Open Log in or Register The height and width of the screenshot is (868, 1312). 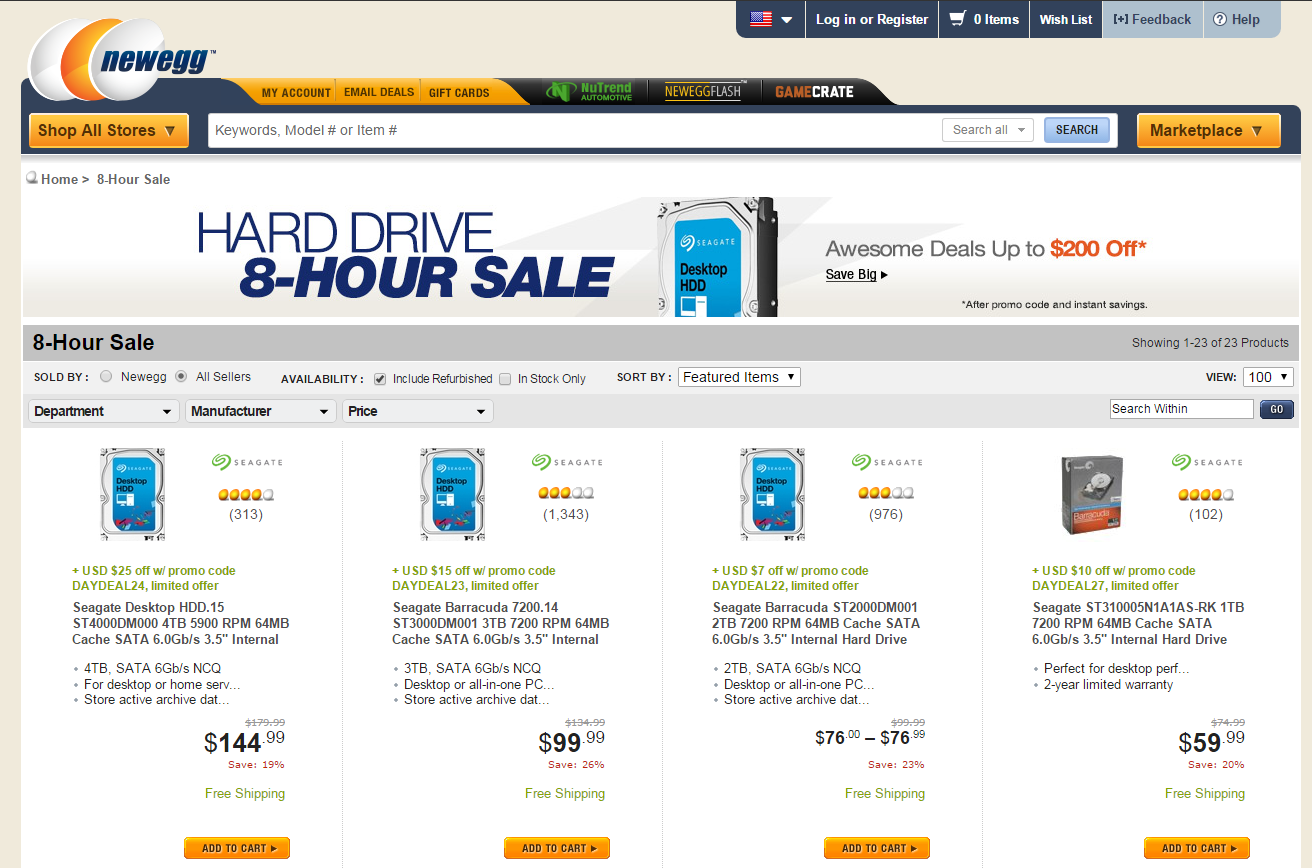click(872, 19)
